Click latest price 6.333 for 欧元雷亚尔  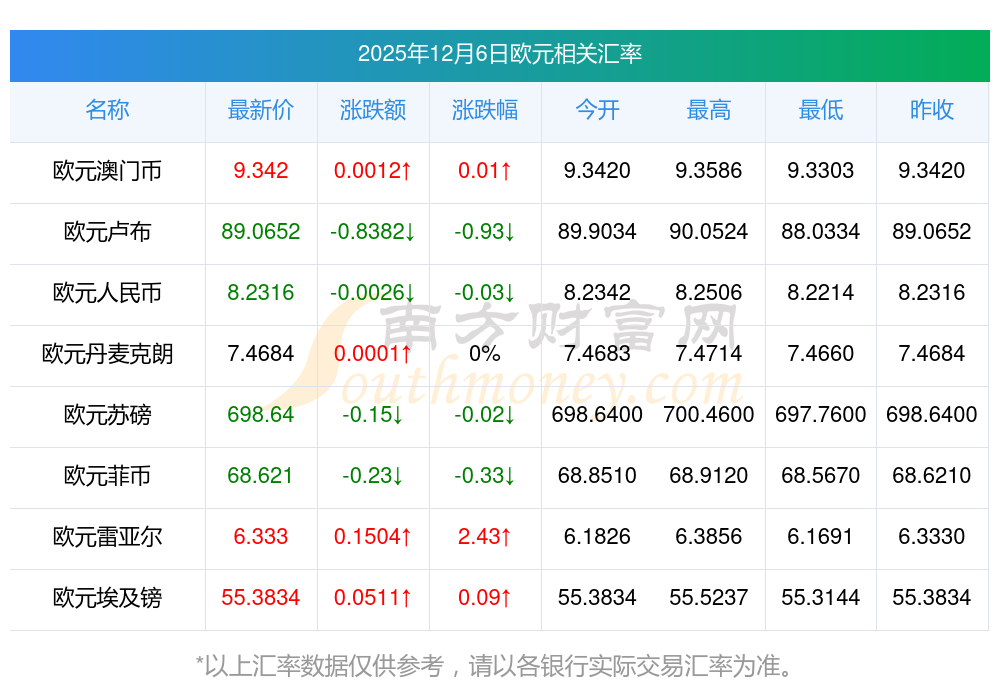261,536
